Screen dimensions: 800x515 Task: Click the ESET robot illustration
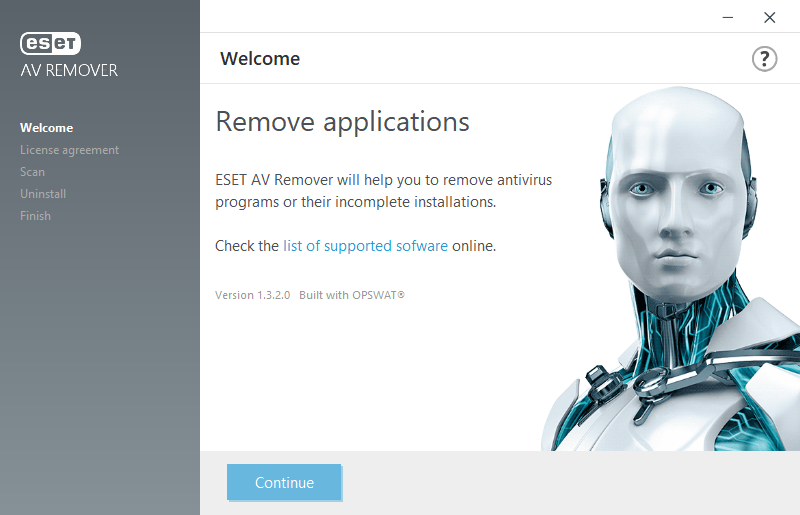click(x=670, y=268)
